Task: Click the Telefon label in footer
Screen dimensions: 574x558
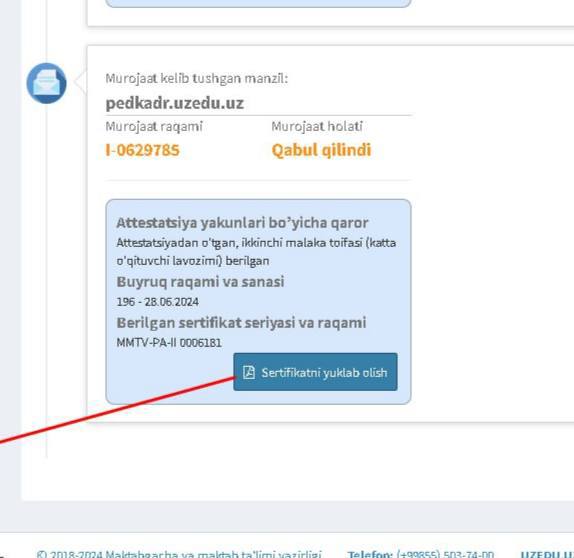Action: tap(370, 554)
